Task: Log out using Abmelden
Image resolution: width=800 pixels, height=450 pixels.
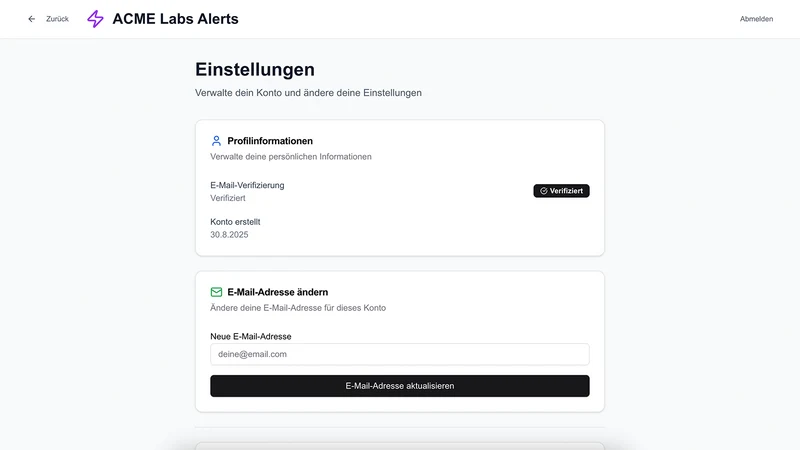Action: point(756,19)
